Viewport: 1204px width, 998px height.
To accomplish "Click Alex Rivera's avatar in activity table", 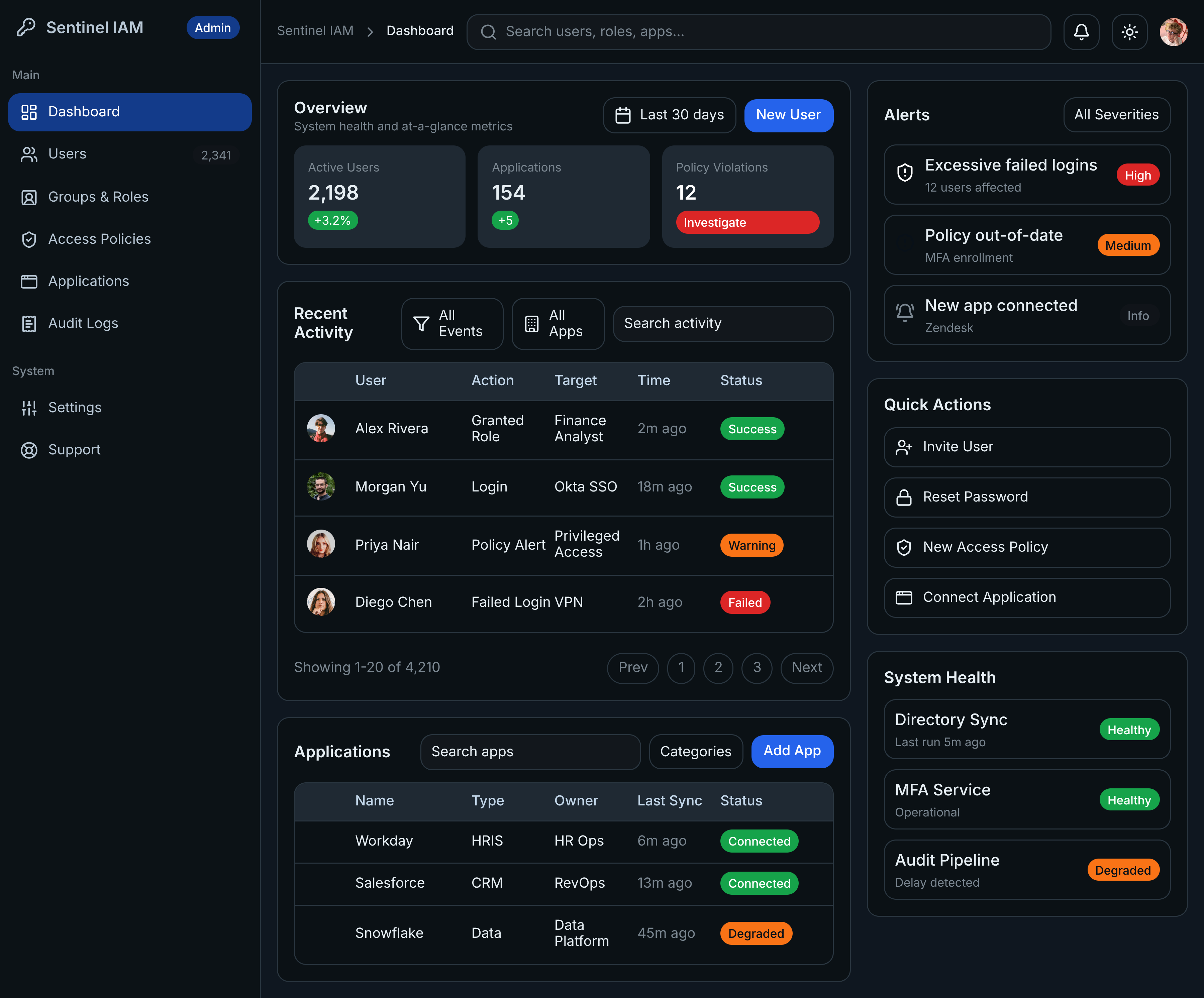I will [x=320, y=428].
